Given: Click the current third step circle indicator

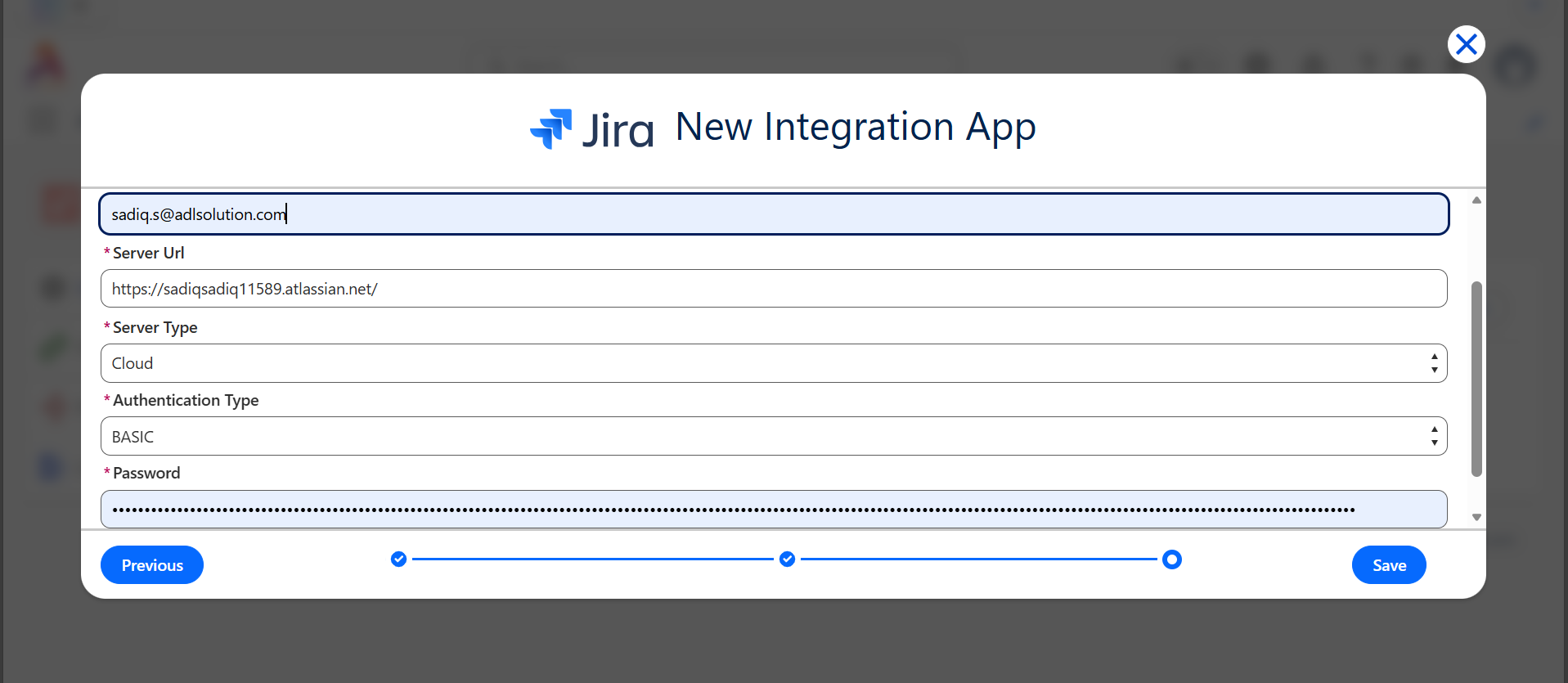Looking at the screenshot, I should (x=1171, y=559).
